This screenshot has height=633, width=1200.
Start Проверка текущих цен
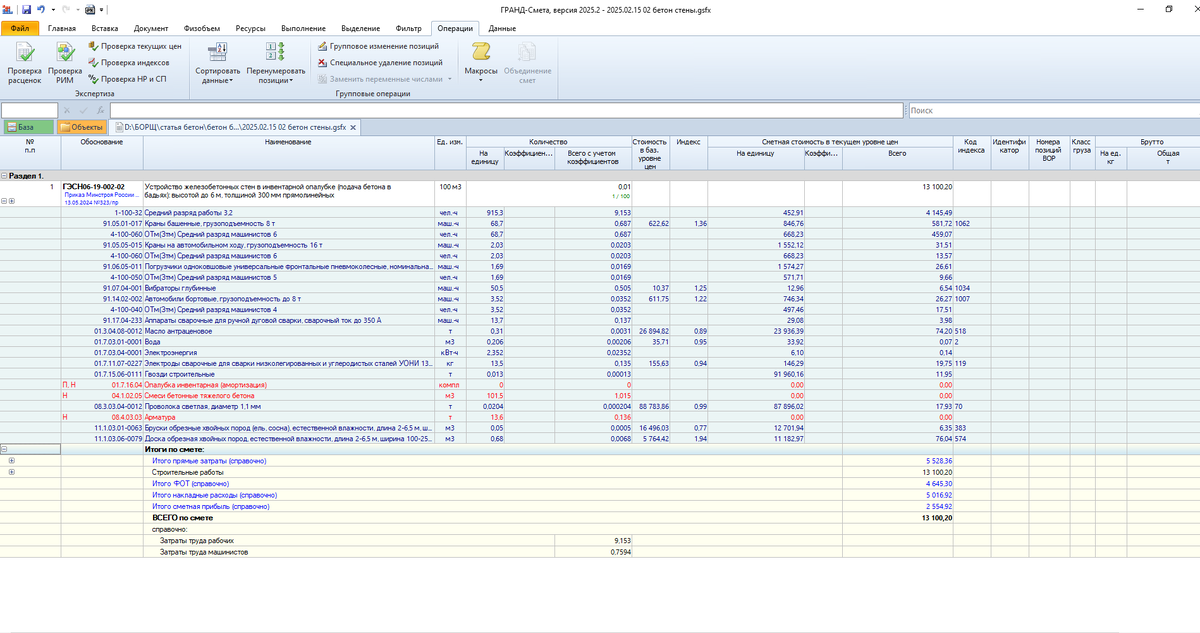(x=135, y=46)
